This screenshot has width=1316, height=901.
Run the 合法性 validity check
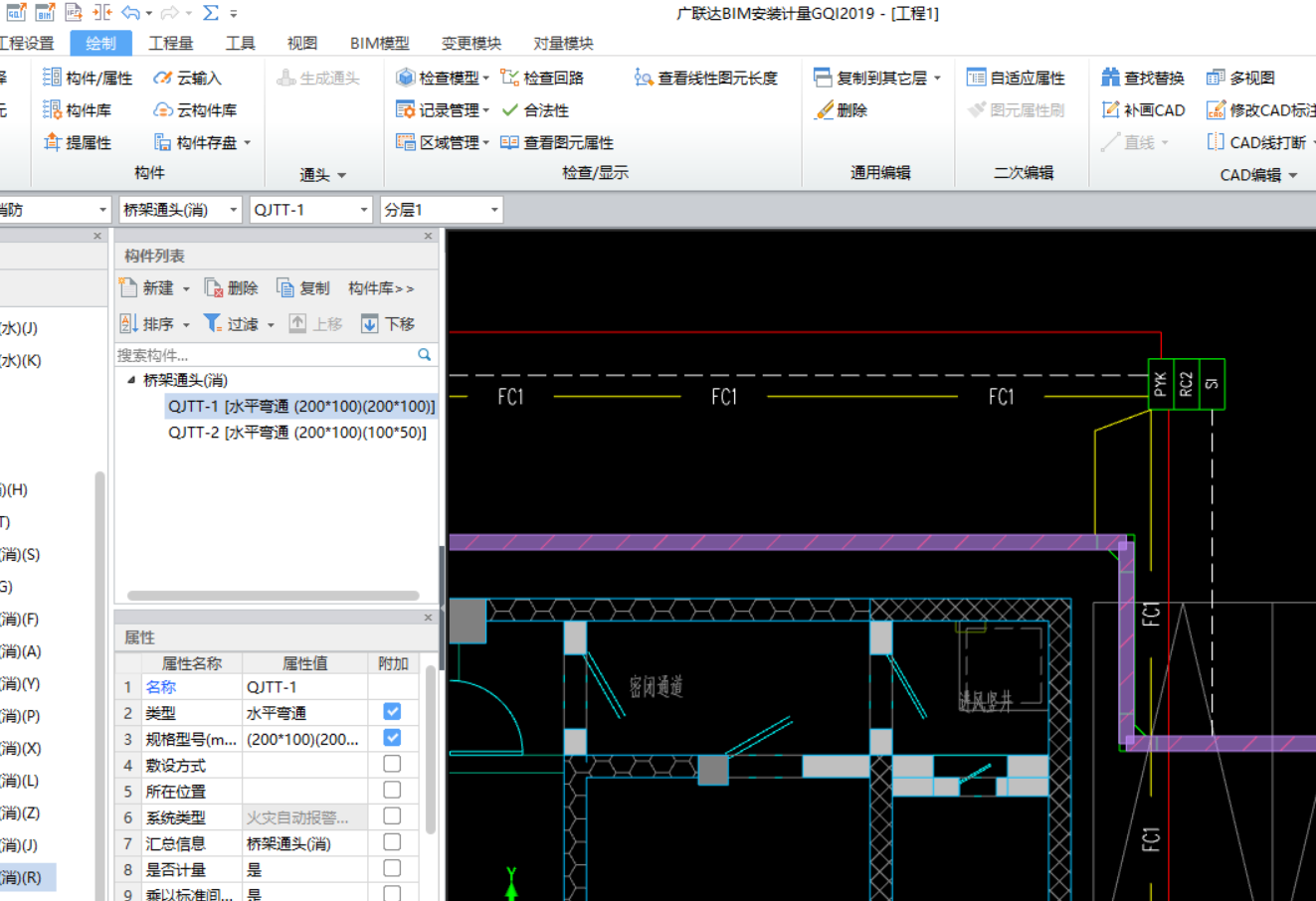click(535, 110)
